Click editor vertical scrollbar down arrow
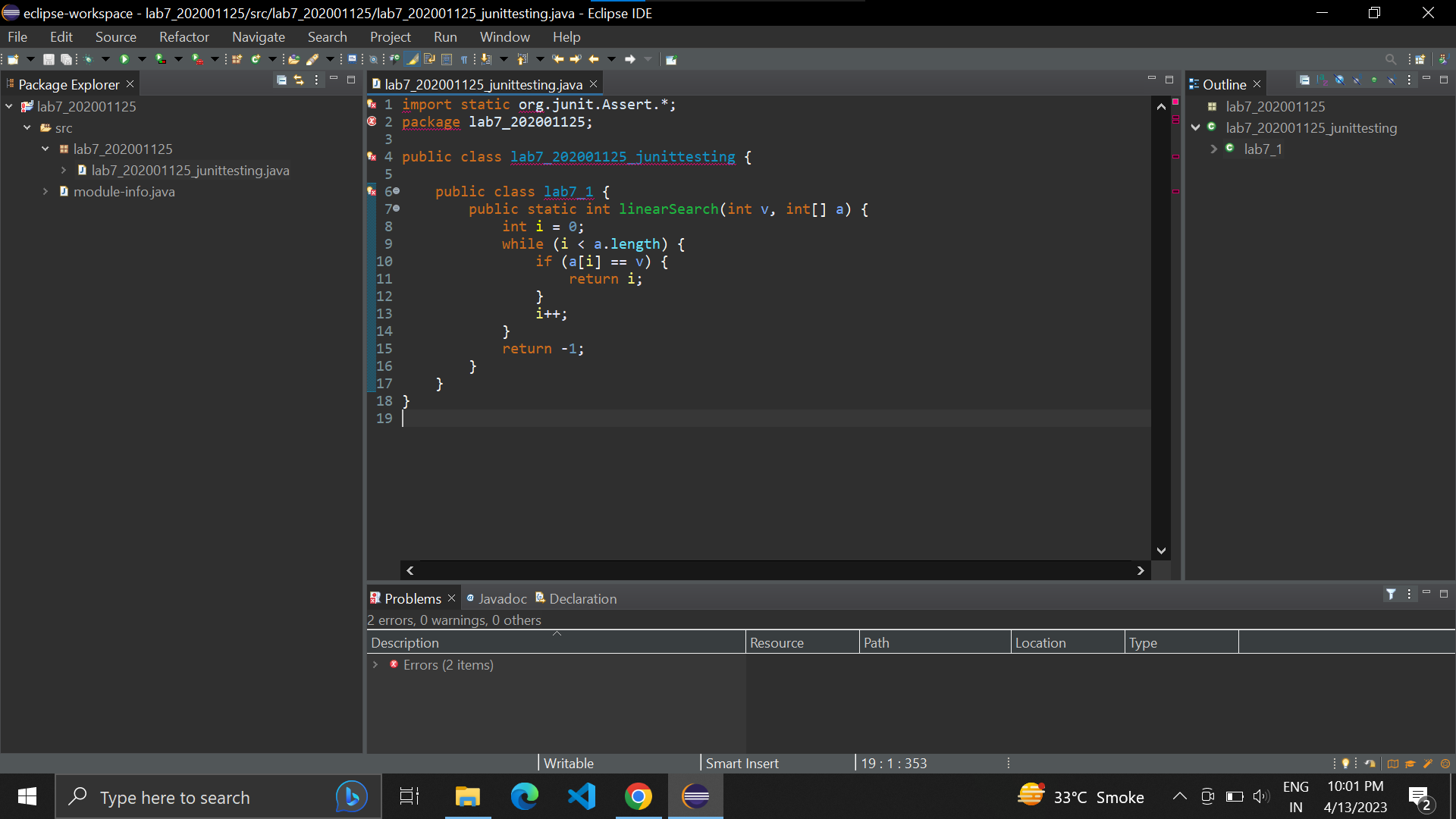1456x819 pixels. (x=1161, y=551)
